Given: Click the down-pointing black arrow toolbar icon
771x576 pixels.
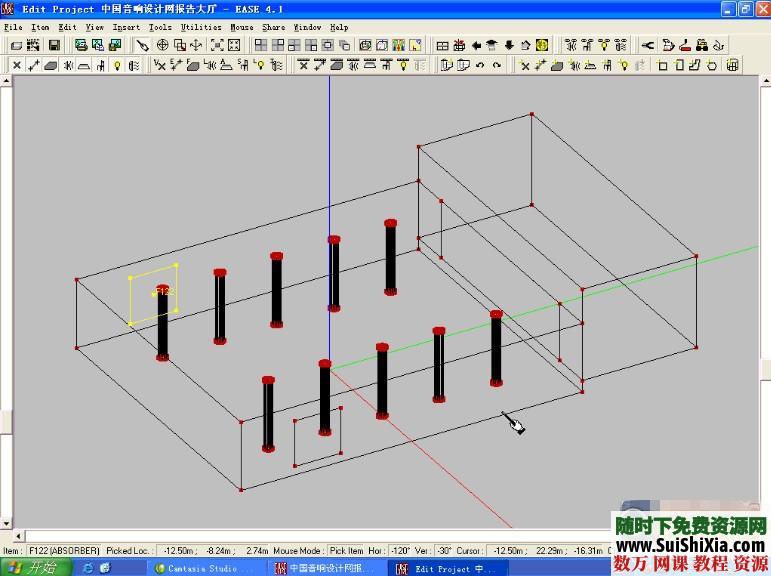Looking at the screenshot, I should coord(508,45).
